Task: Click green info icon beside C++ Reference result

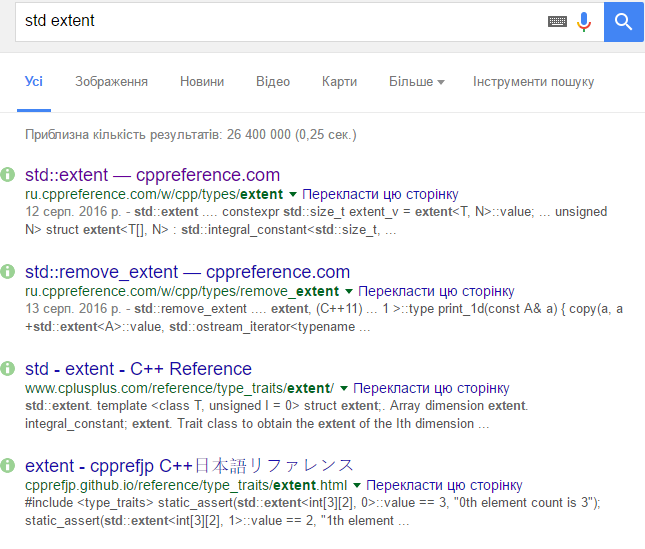Action: [8, 369]
